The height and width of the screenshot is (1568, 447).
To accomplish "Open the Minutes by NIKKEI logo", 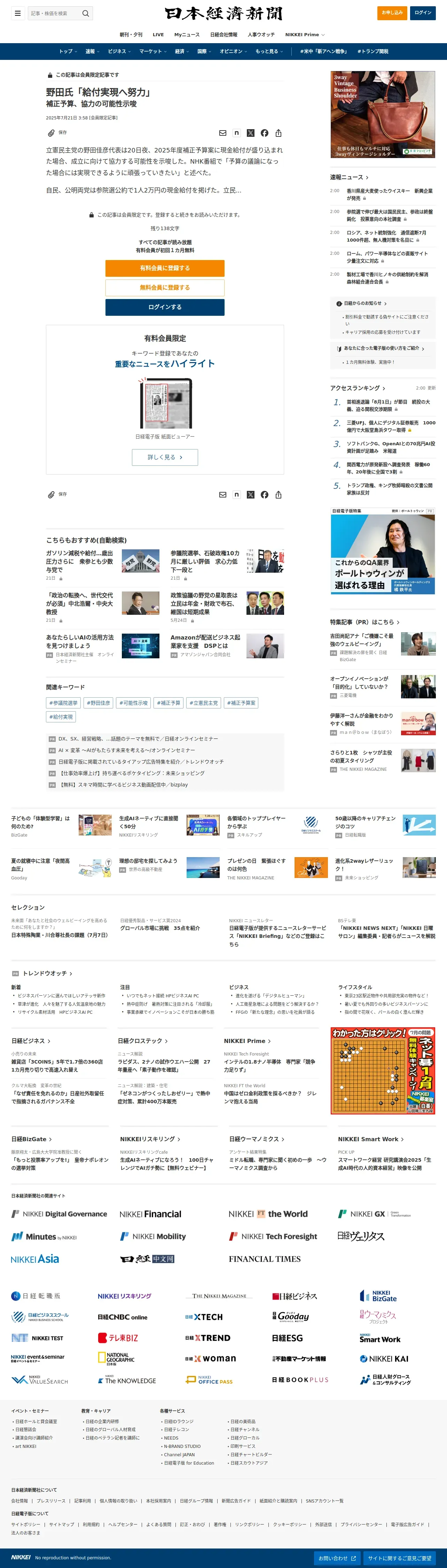I will click(x=44, y=1236).
